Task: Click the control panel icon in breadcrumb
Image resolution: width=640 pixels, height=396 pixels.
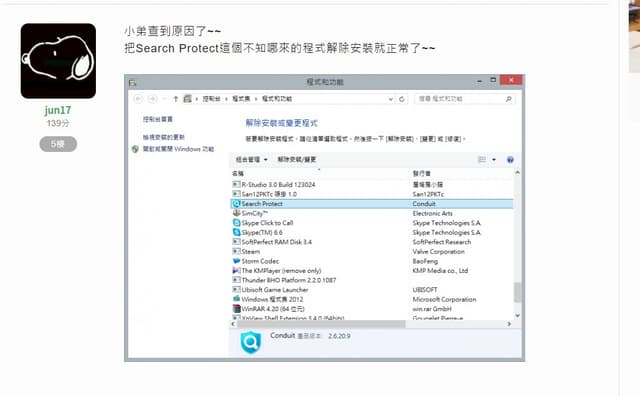Action: click(x=187, y=99)
